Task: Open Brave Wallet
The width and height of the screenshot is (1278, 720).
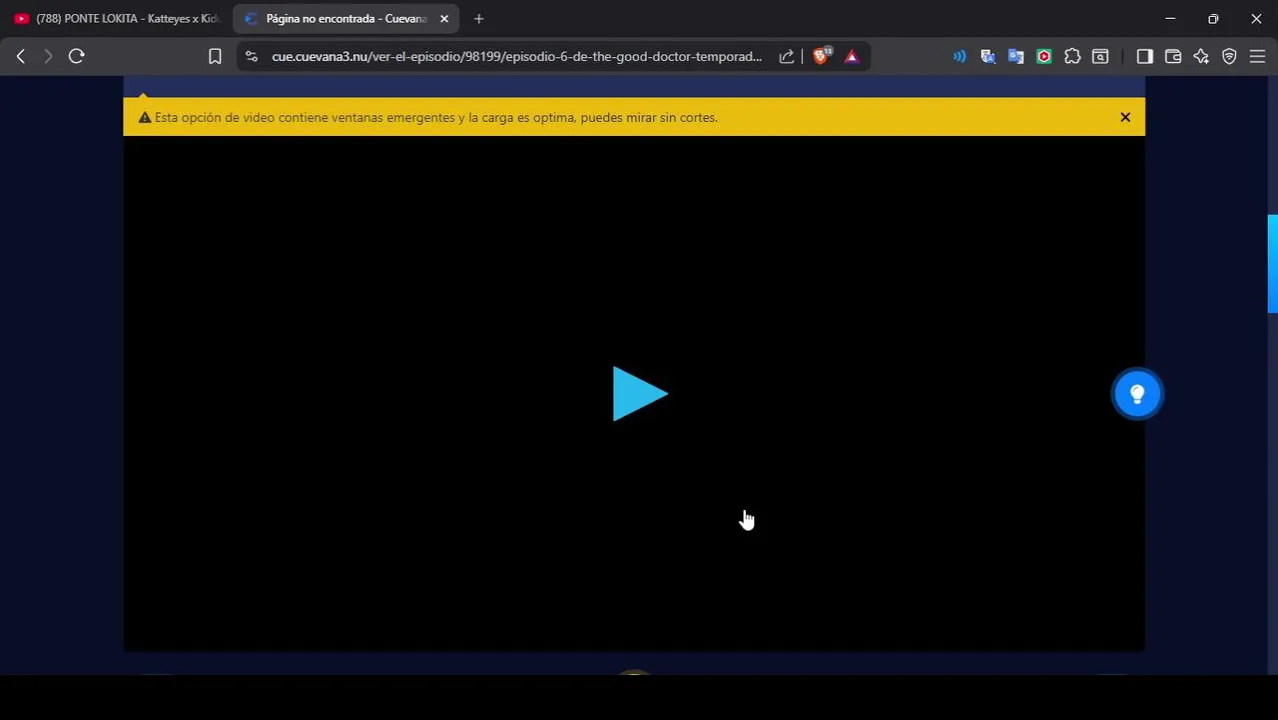Action: [1173, 57]
